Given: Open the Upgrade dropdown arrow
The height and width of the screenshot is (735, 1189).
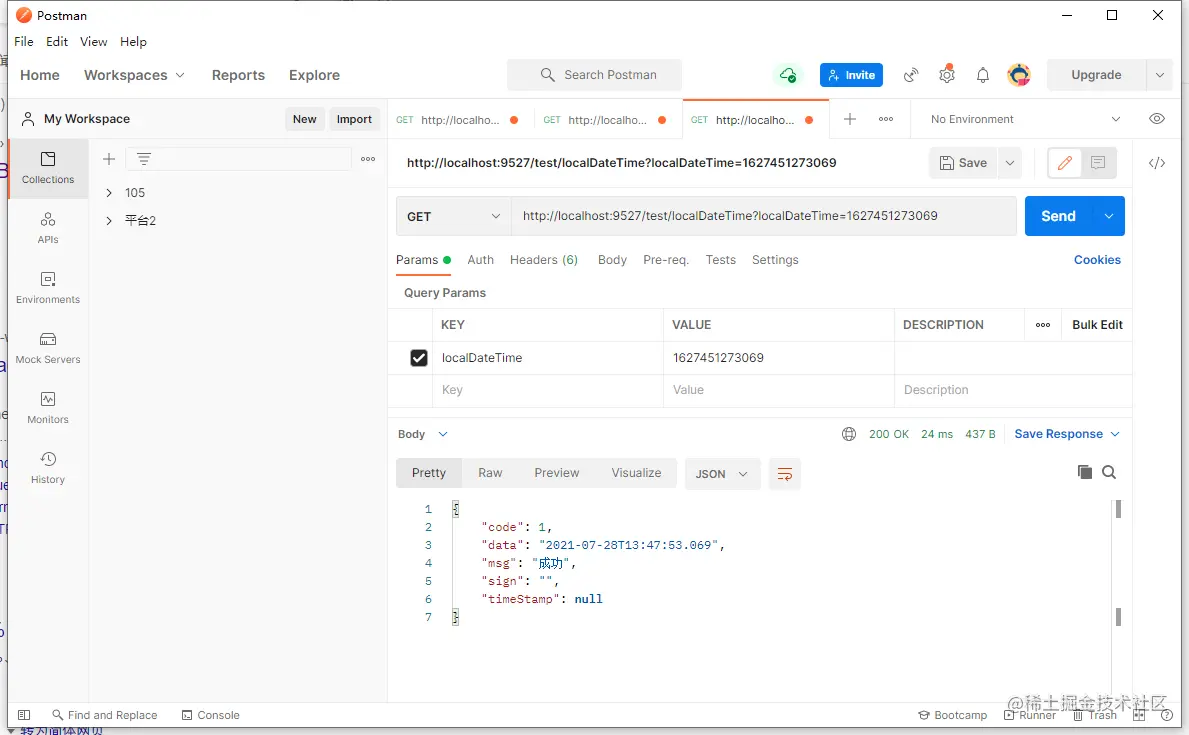Looking at the screenshot, I should click(1159, 75).
